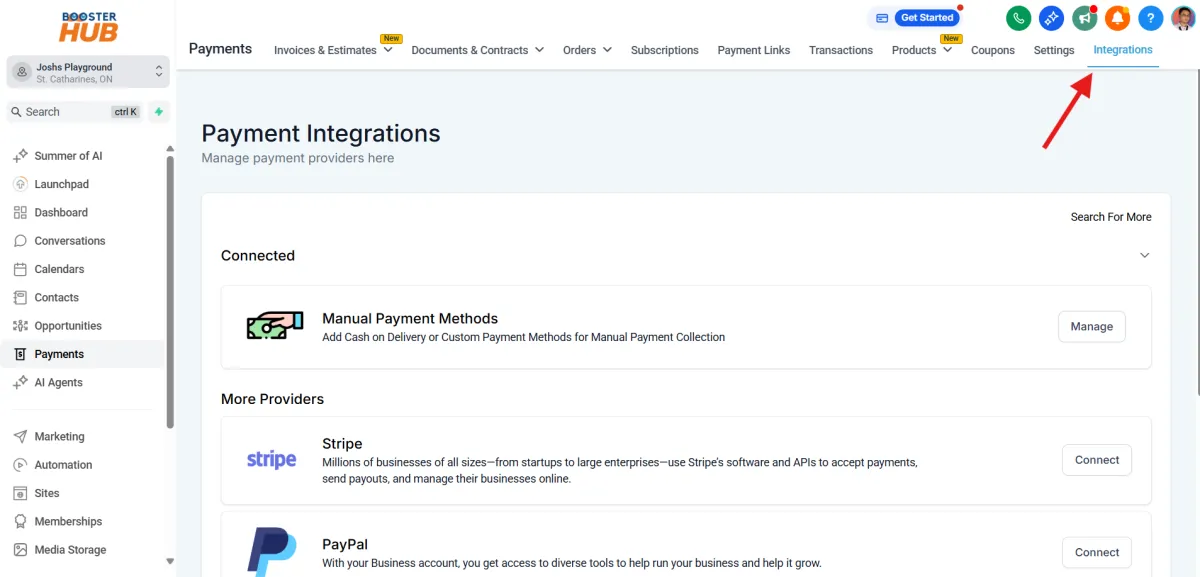Open the Joshs Playground workspace switcher

pos(85,72)
